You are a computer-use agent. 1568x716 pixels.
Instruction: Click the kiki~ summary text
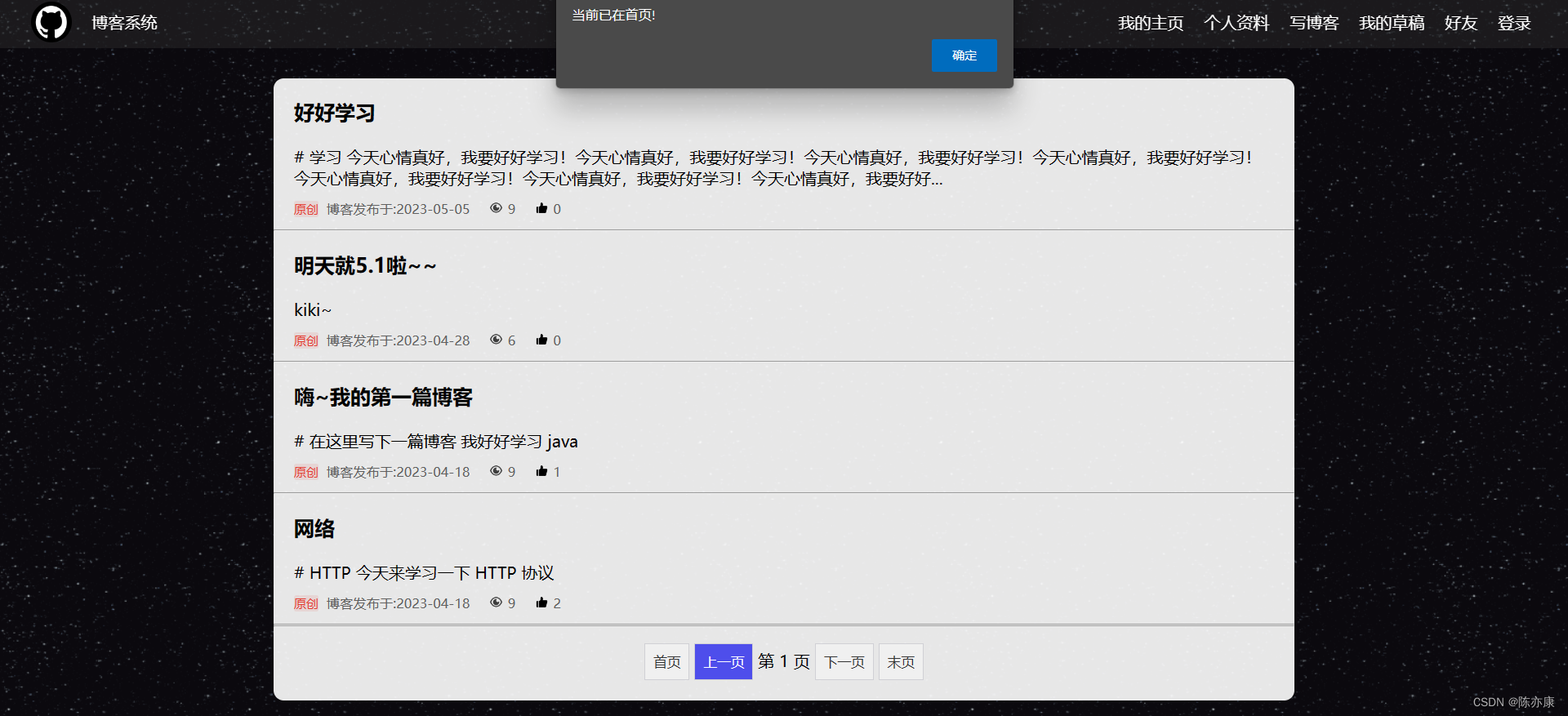(x=313, y=310)
